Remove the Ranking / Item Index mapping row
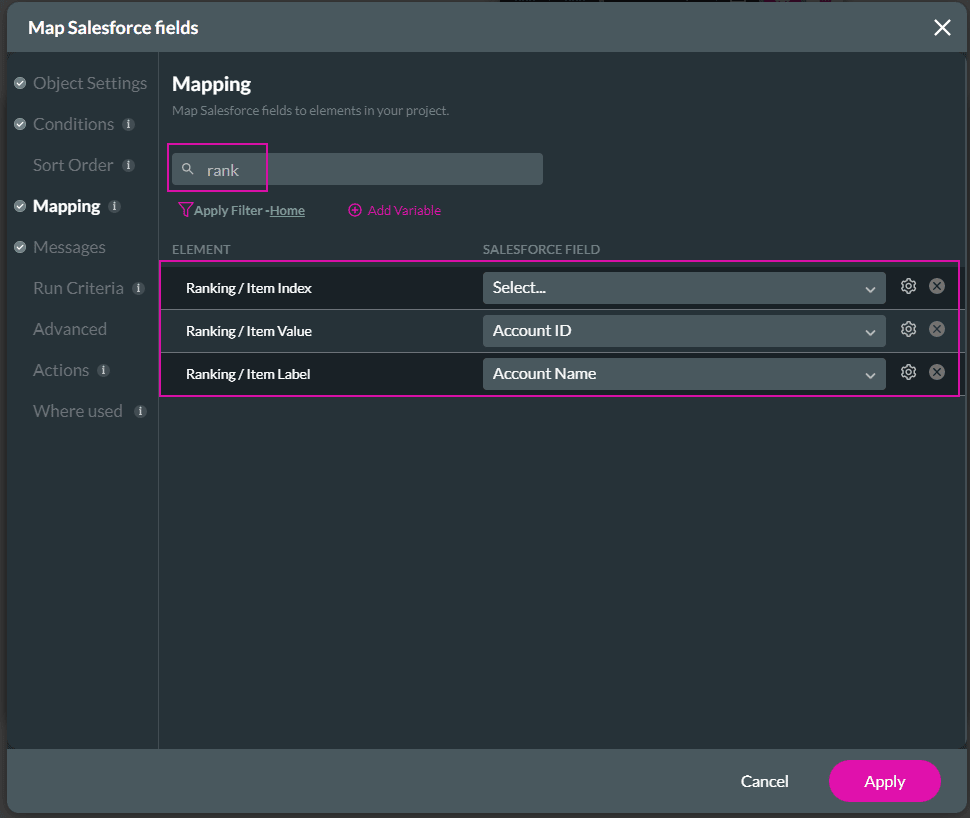970x818 pixels. coord(937,286)
